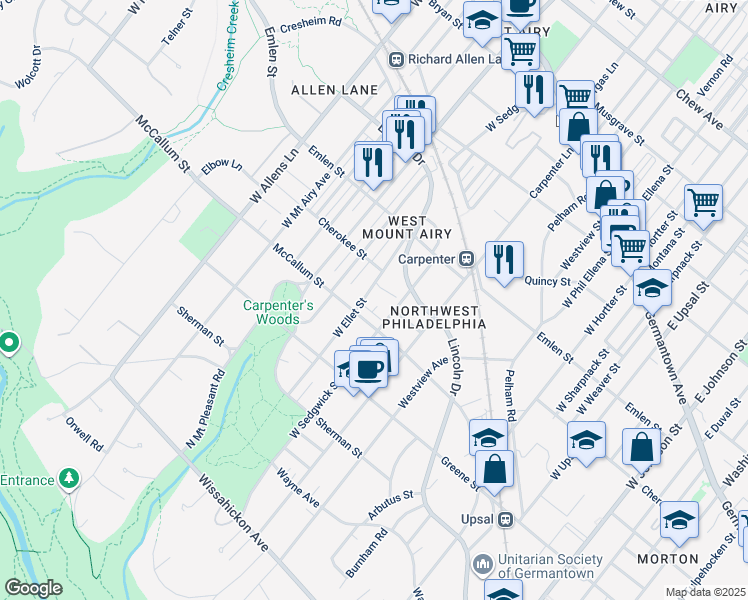Click the Telner St label
The image size is (748, 600).
177,27
